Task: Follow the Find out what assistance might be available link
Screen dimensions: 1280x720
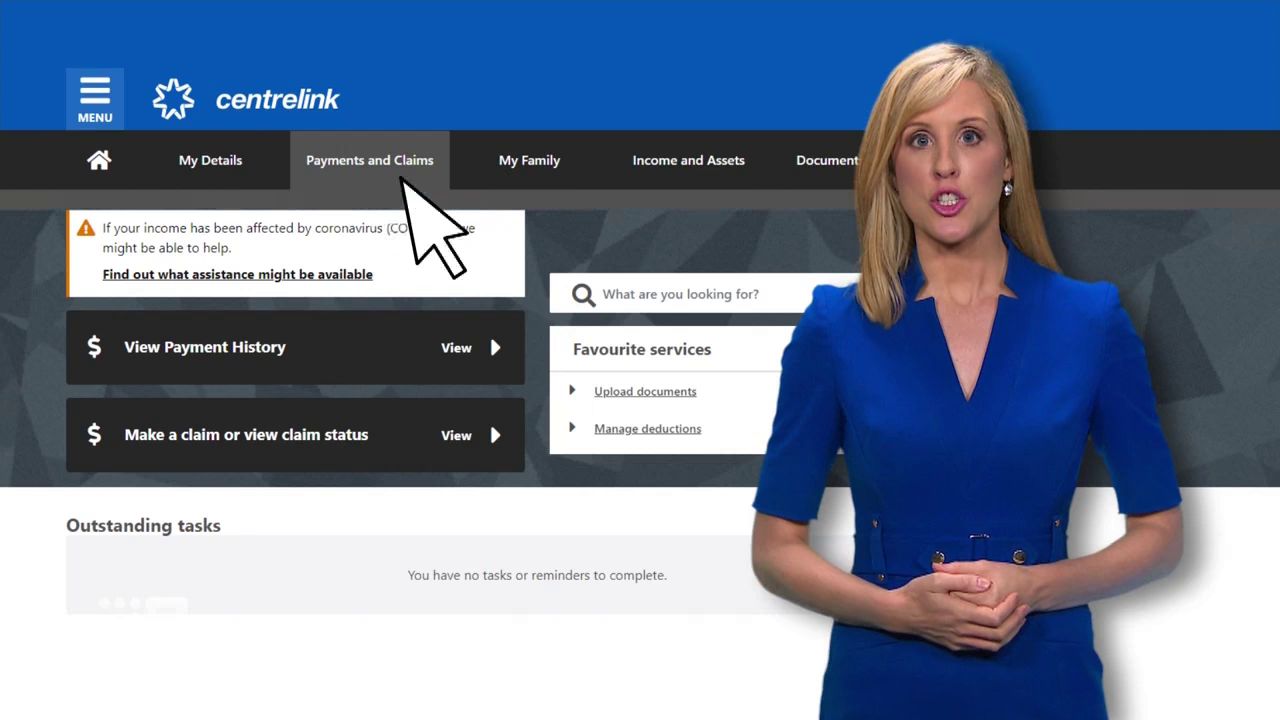Action: click(237, 274)
